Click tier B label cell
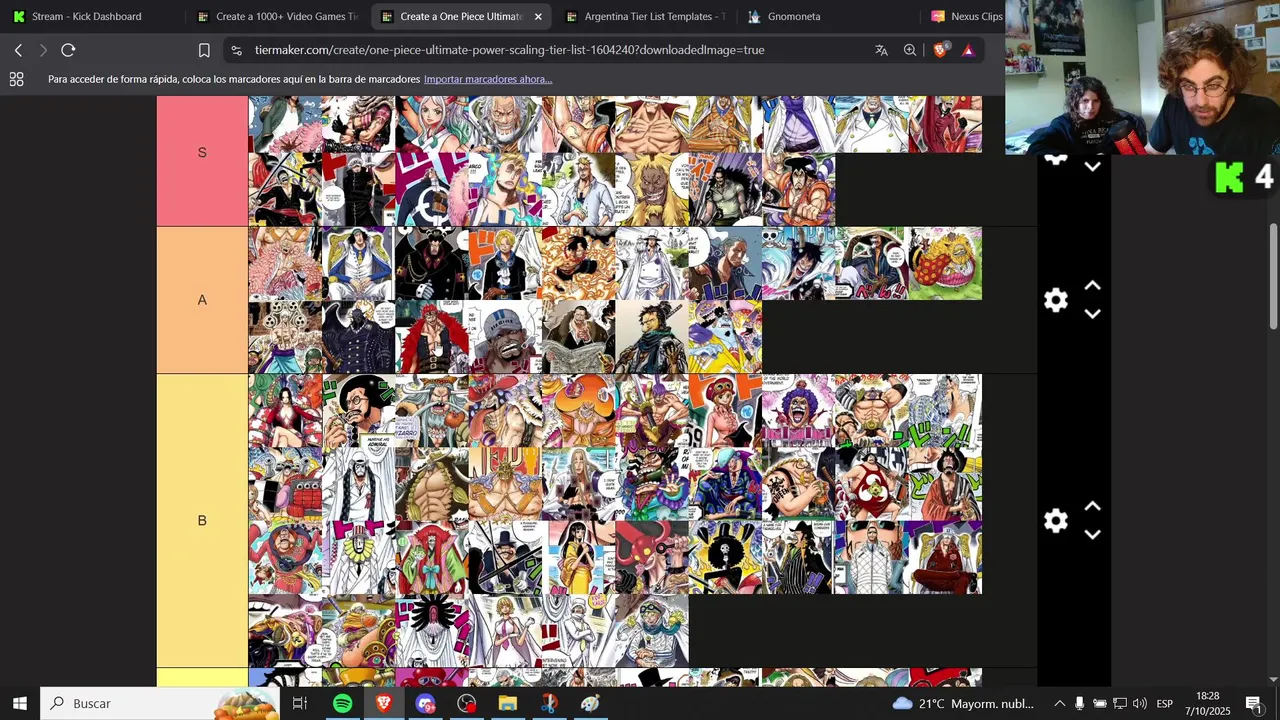Image resolution: width=1280 pixels, height=720 pixels. coord(202,520)
